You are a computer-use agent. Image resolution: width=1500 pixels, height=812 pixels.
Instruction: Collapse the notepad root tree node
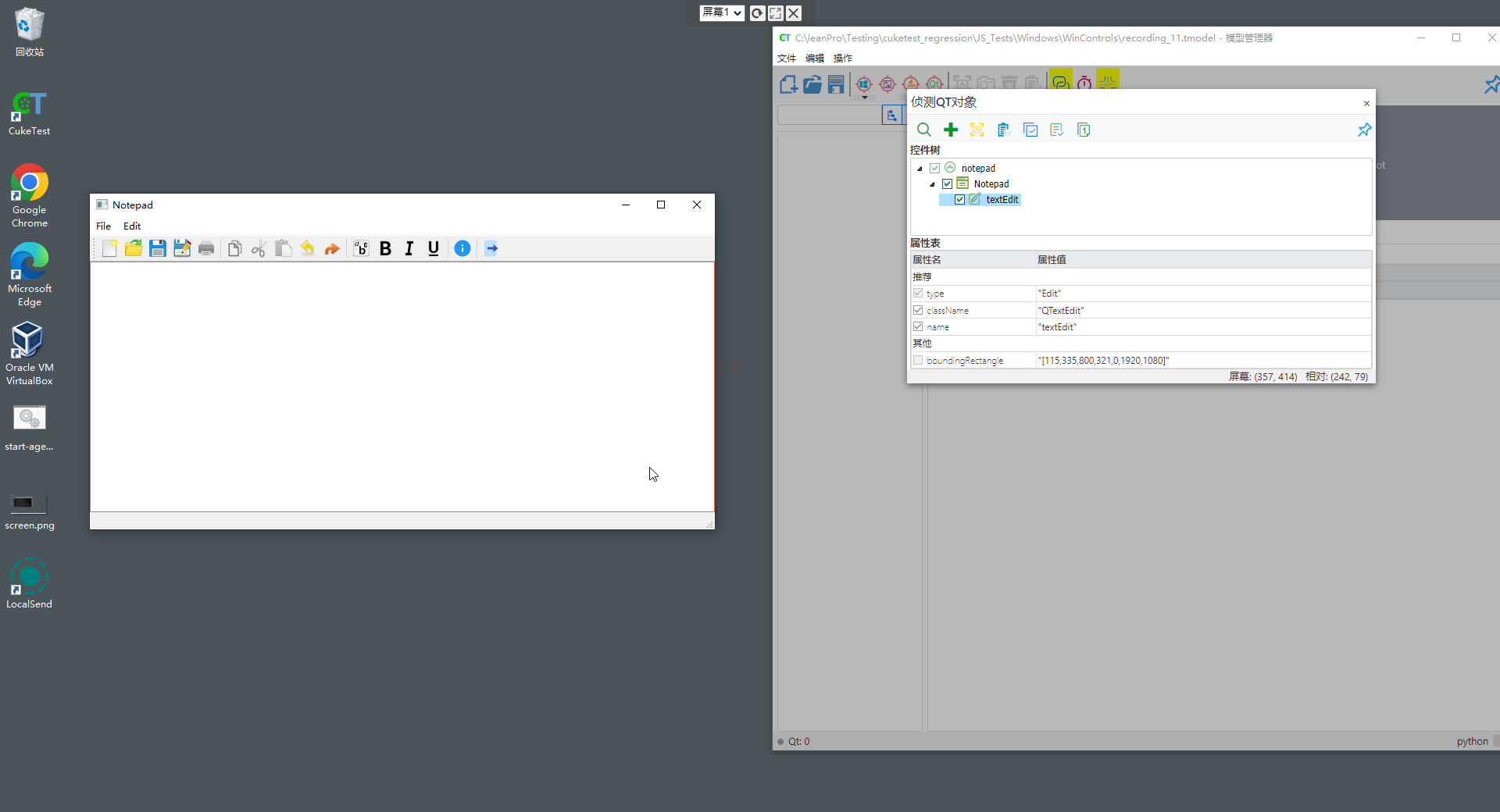920,169
